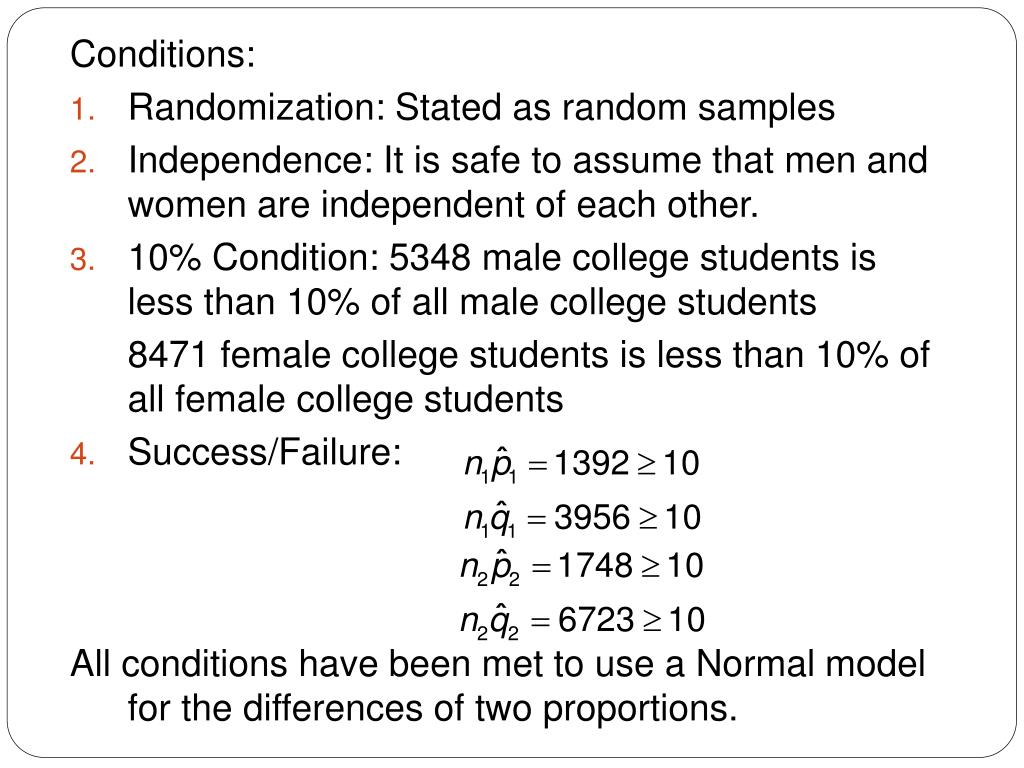This screenshot has height=768, width=1024.
Task: Select the orange list number 2
Action: coord(82,162)
